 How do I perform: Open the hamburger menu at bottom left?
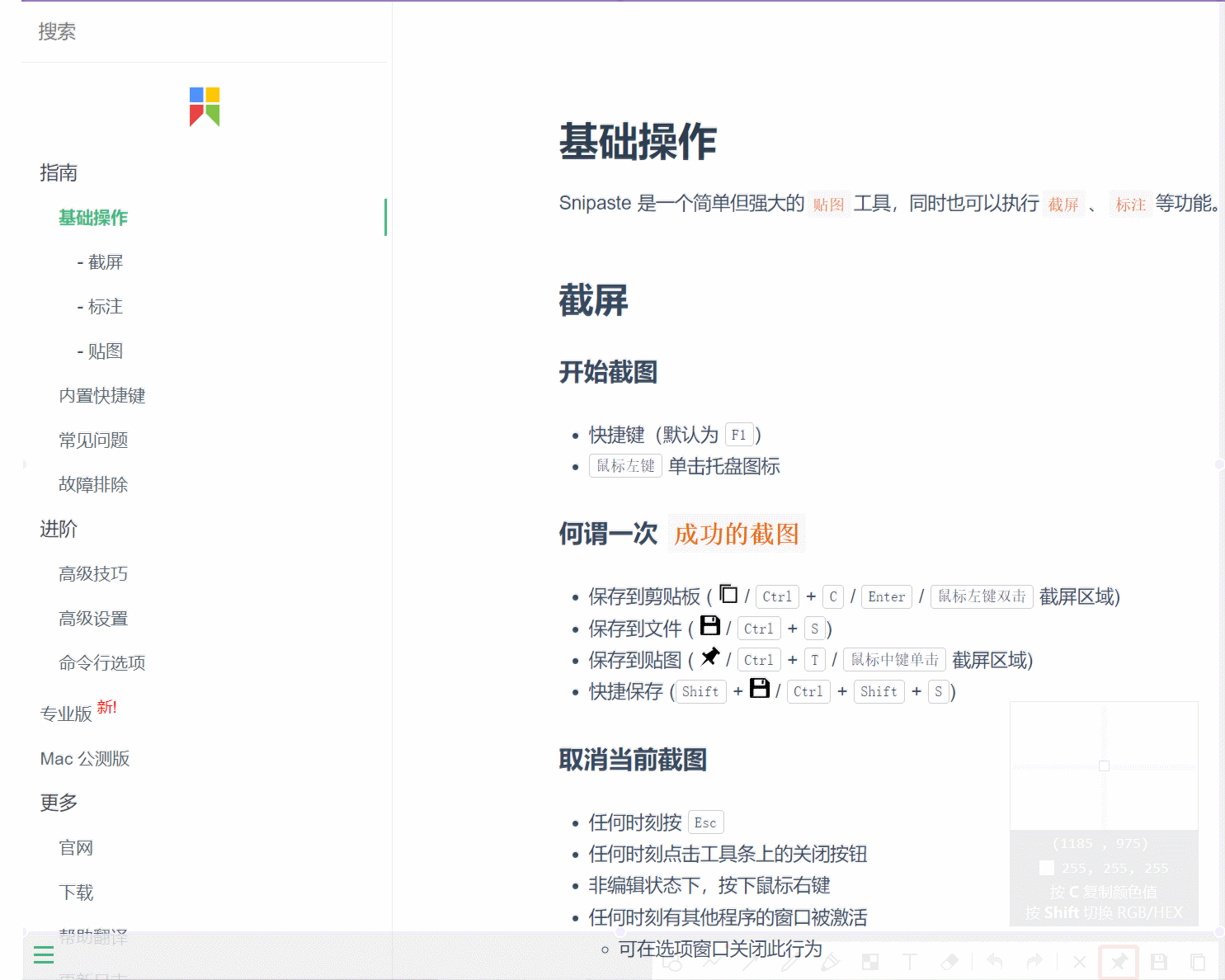tap(44, 955)
